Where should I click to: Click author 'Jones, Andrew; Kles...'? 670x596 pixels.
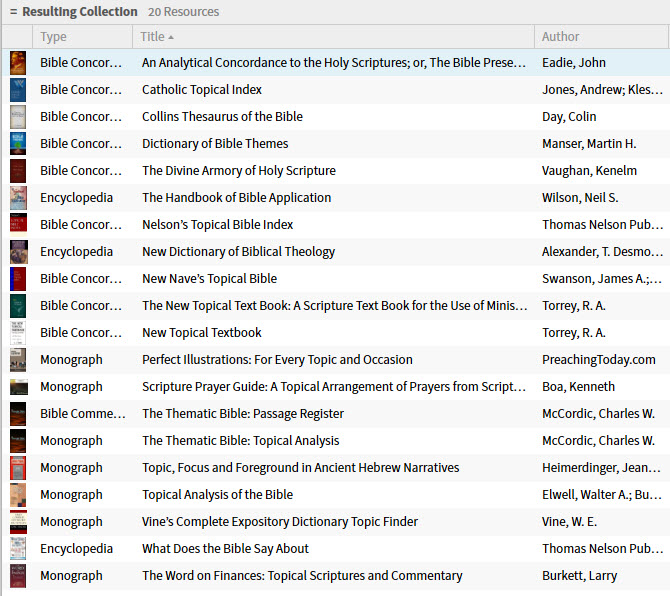[x=602, y=90]
